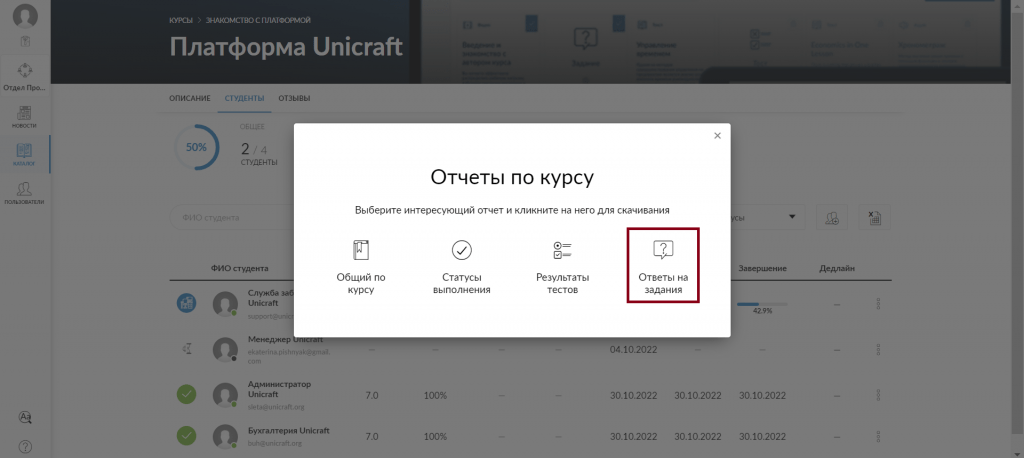Sort by Дедлайн column header
1024x458 pixels.
(837, 269)
